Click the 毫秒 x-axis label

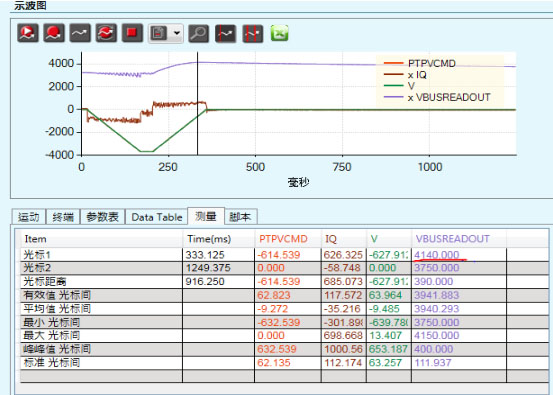click(x=298, y=182)
